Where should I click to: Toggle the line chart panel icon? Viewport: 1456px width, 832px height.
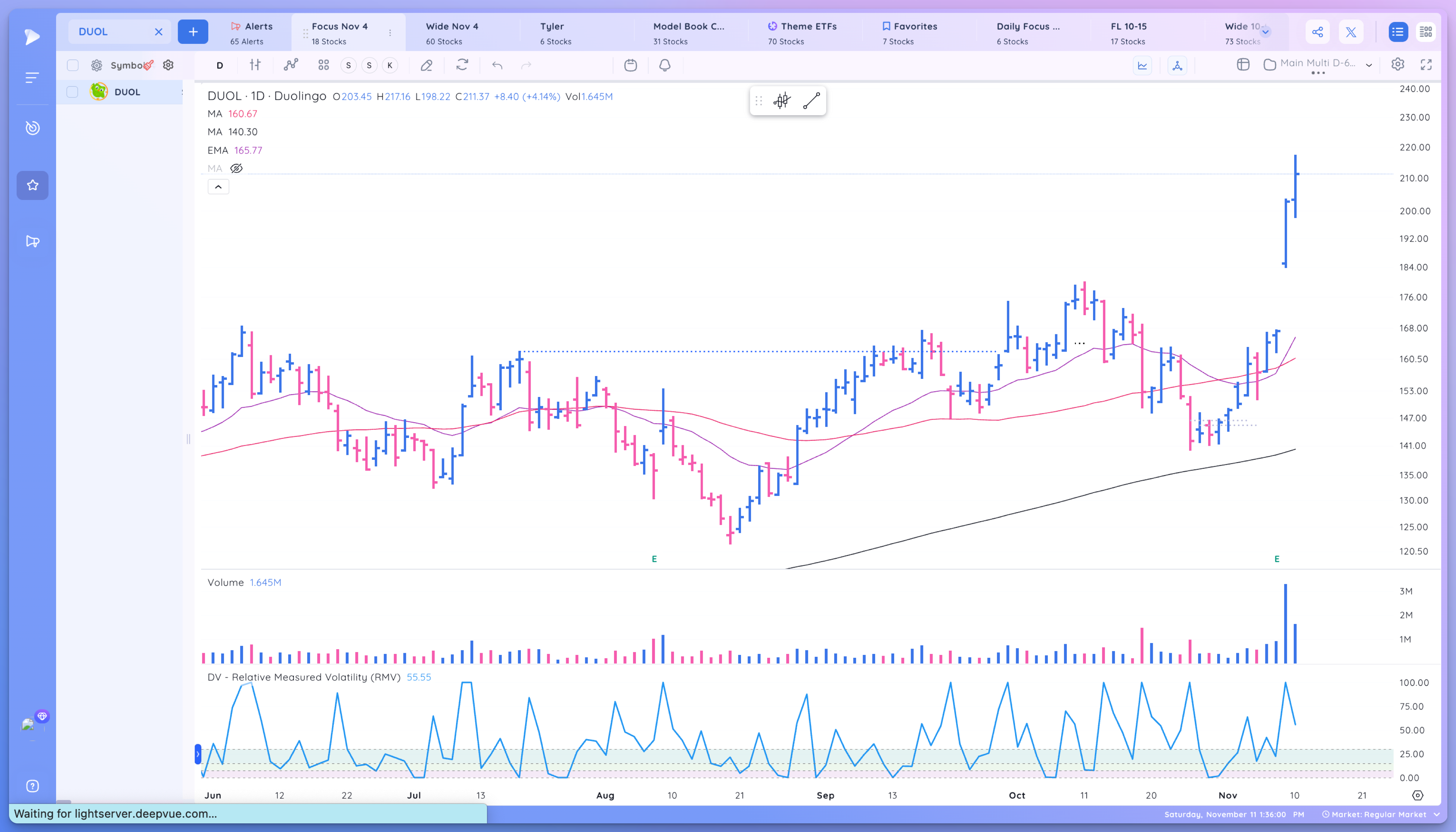[1142, 65]
